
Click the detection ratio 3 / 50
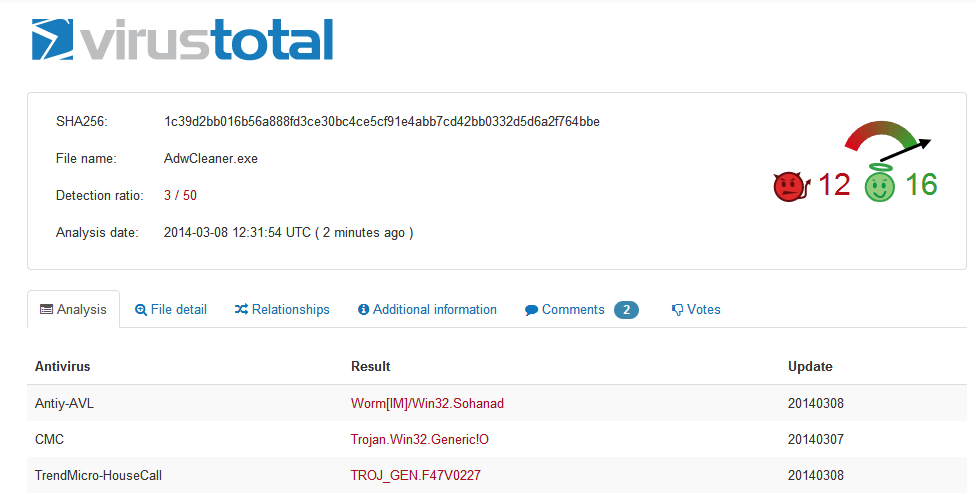(180, 195)
